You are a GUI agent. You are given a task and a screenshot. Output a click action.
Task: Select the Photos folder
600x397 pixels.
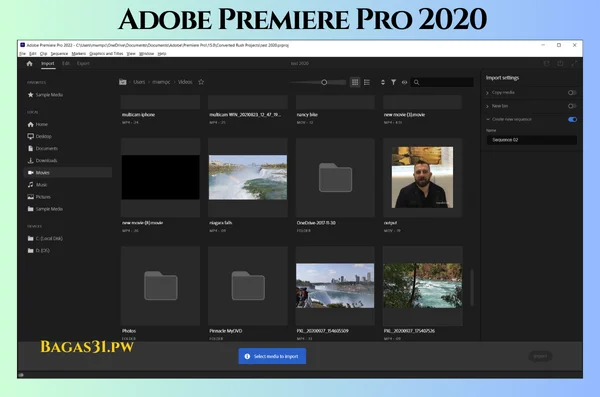point(160,286)
